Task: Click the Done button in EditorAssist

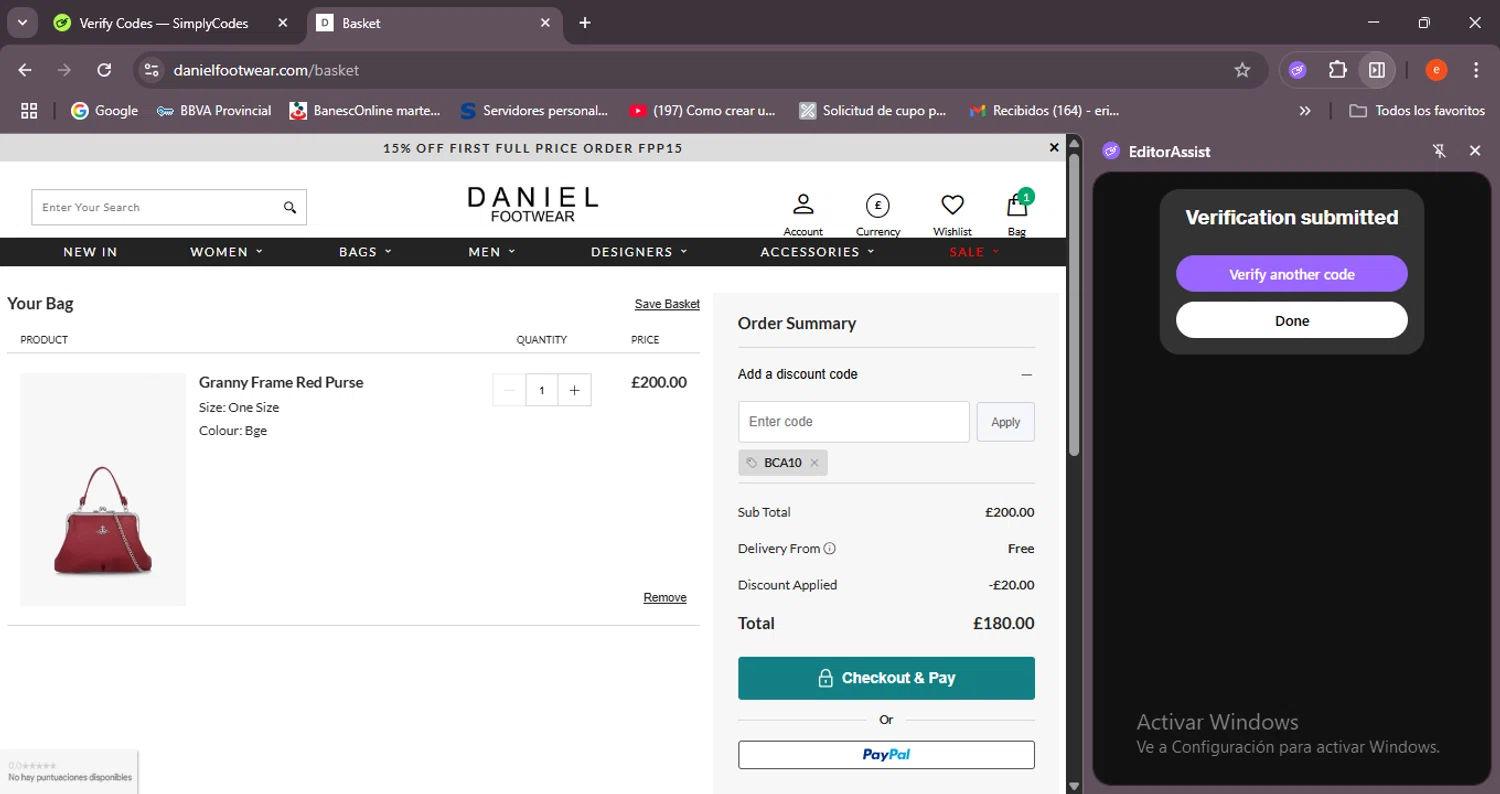Action: point(1291,321)
